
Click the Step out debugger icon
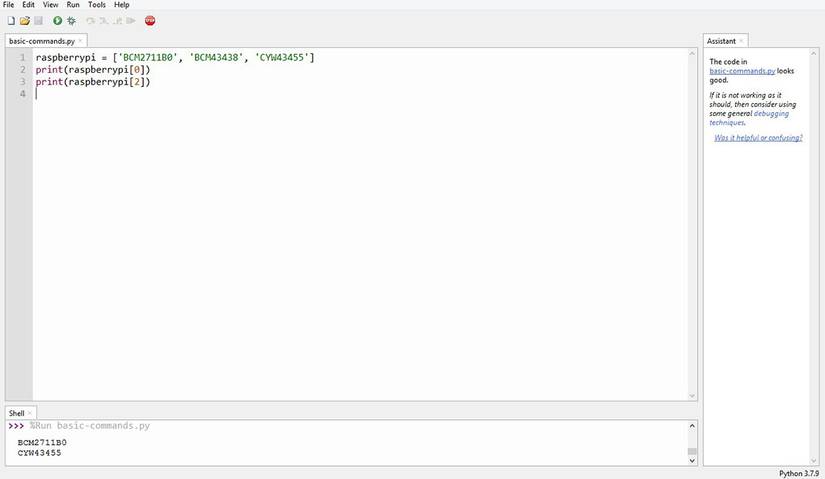117,21
